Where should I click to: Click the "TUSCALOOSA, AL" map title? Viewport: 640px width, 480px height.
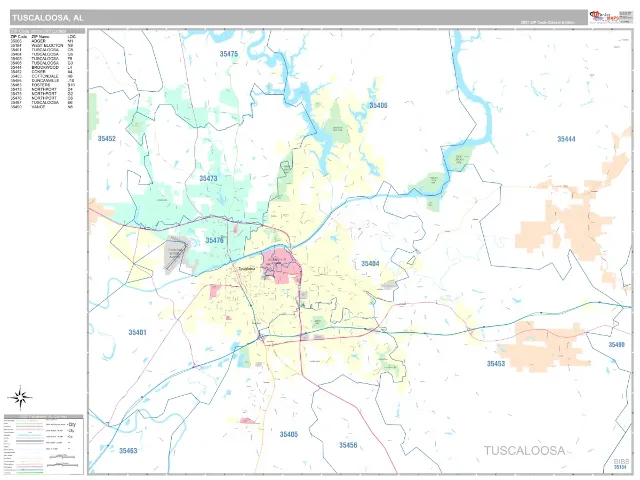tap(48, 18)
